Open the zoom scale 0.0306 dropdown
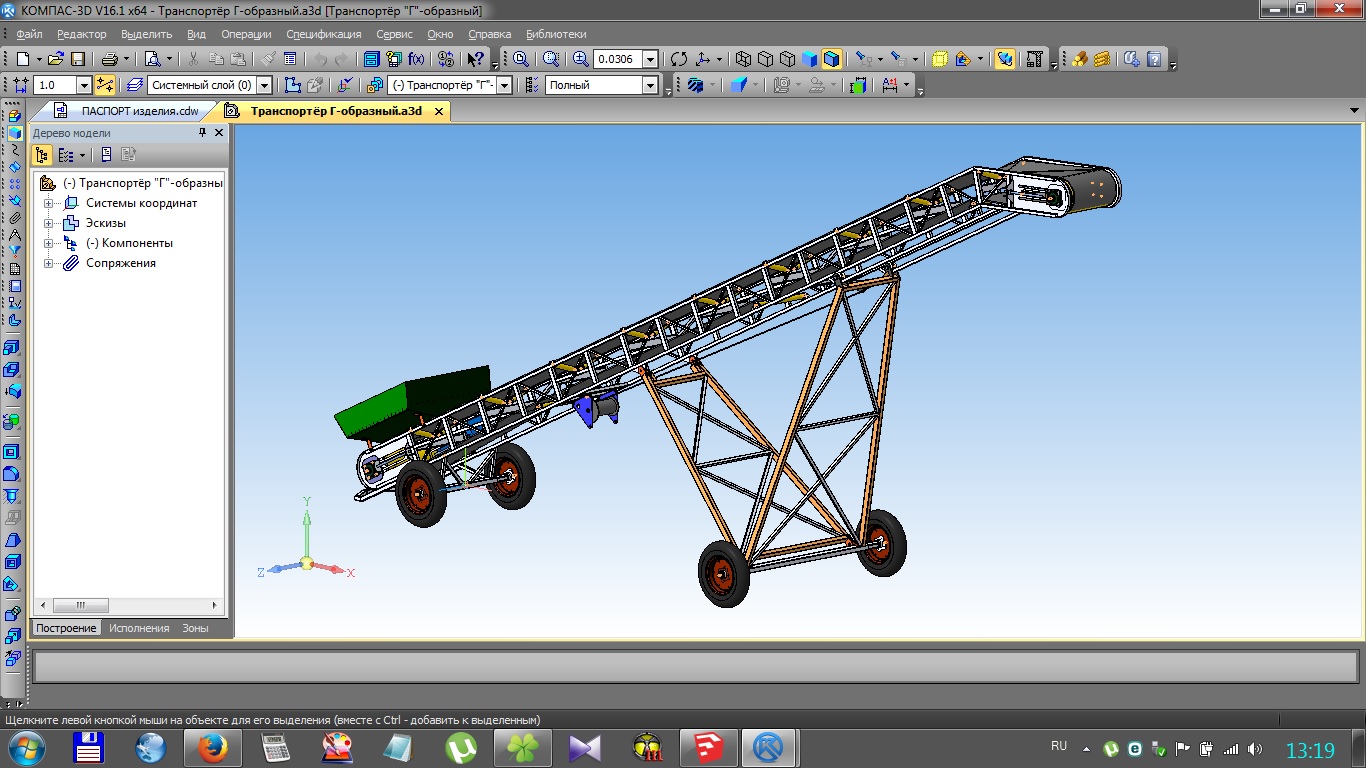1366x768 pixels. pos(651,59)
